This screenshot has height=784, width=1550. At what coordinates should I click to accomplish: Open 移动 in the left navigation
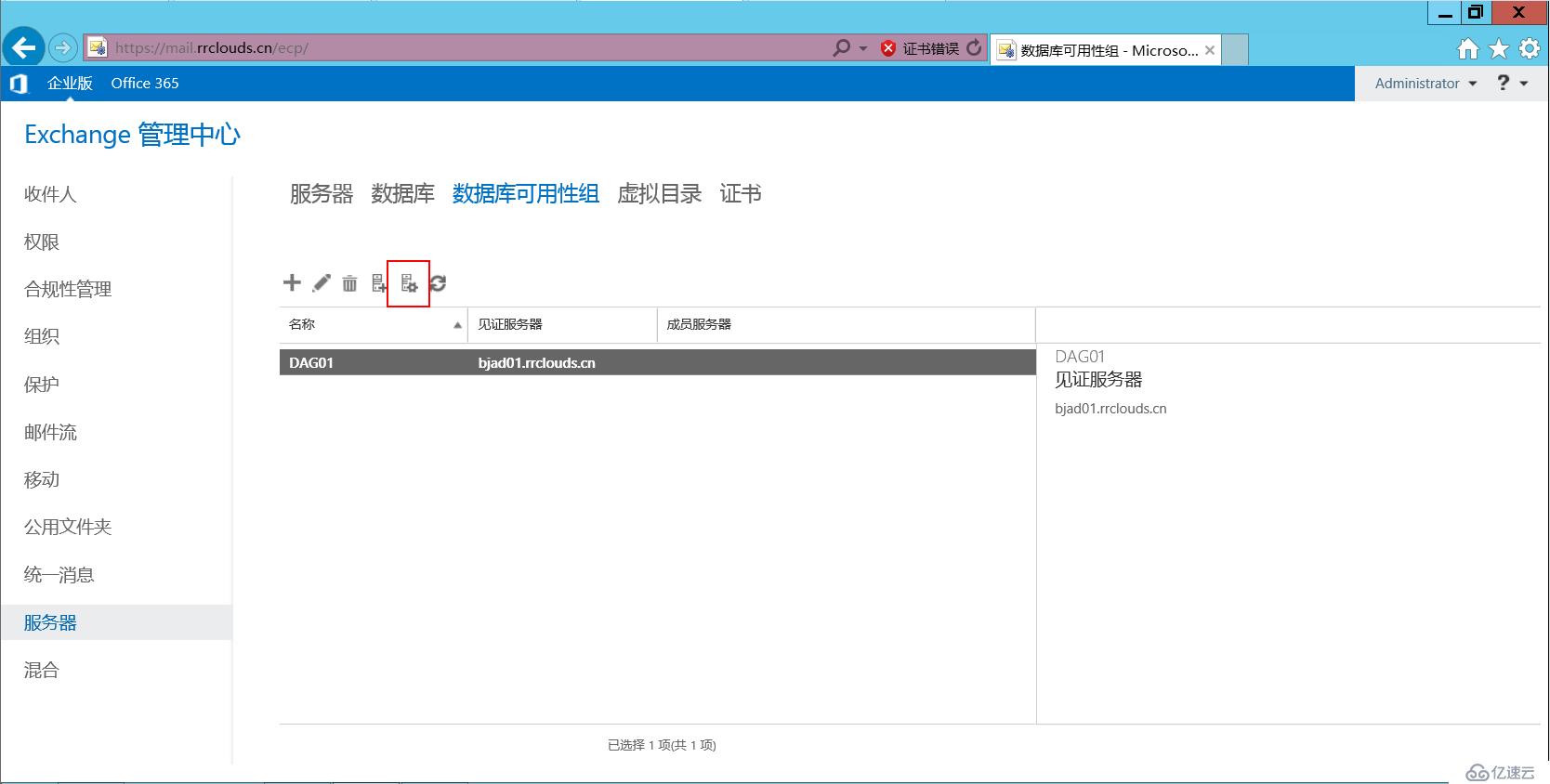tap(42, 479)
